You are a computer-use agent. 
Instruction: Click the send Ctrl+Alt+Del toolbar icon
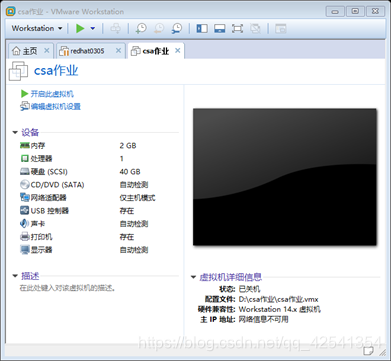(x=115, y=29)
